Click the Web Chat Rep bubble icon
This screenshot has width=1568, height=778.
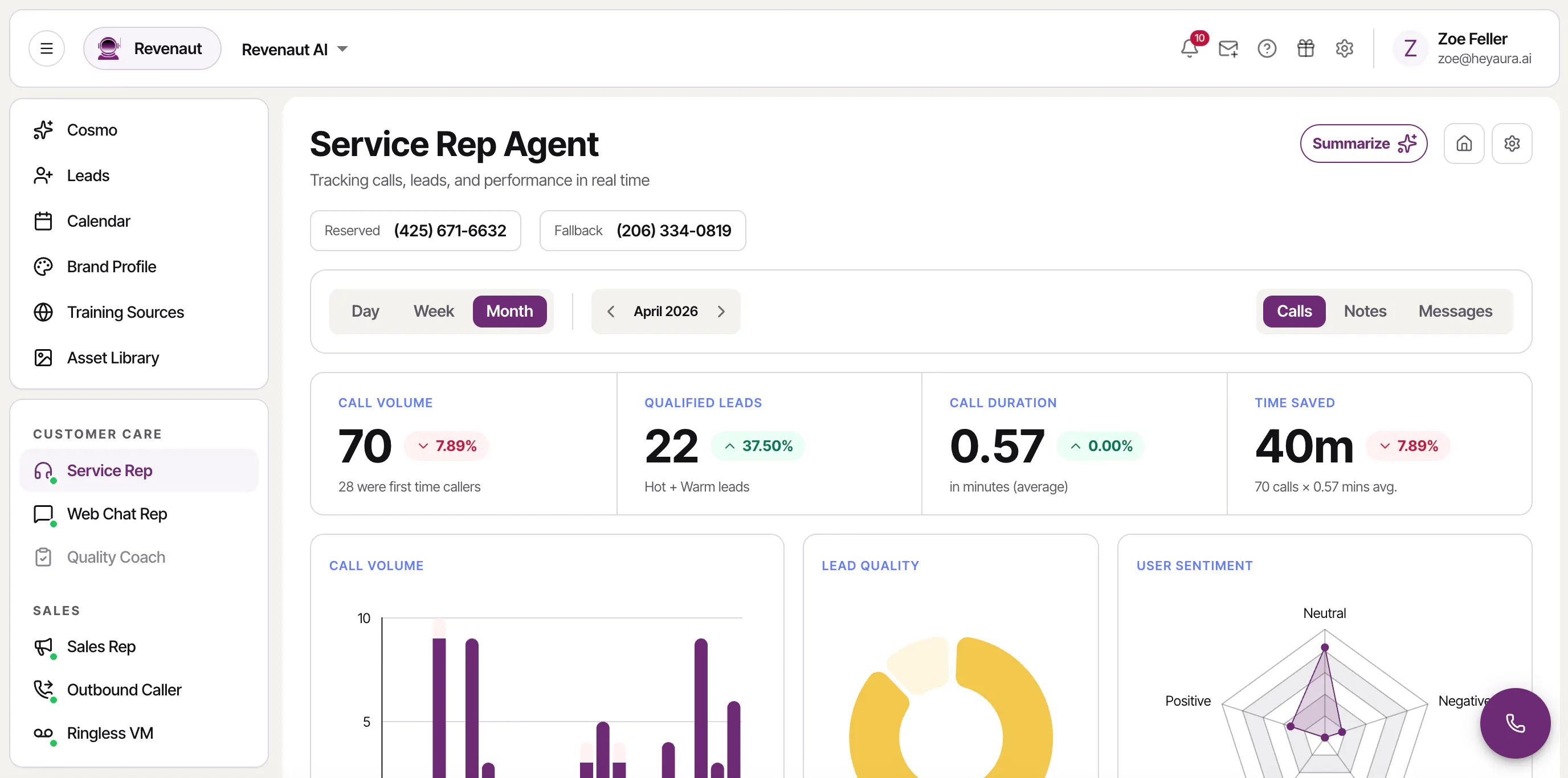(x=43, y=513)
